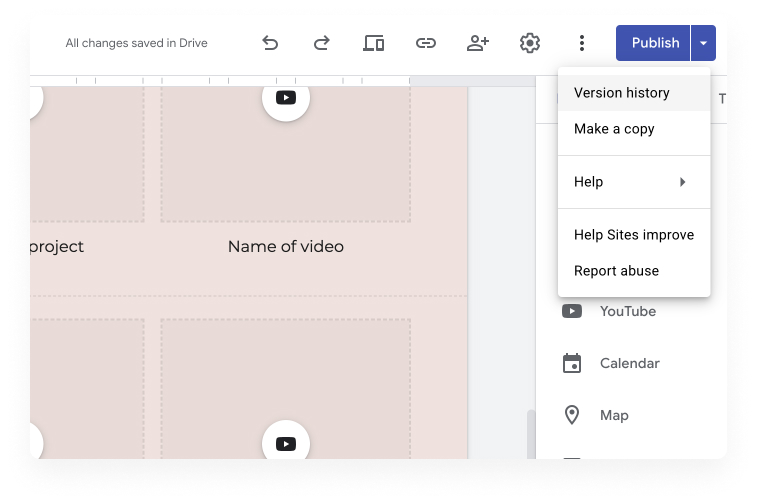Share with others icon

[478, 43]
